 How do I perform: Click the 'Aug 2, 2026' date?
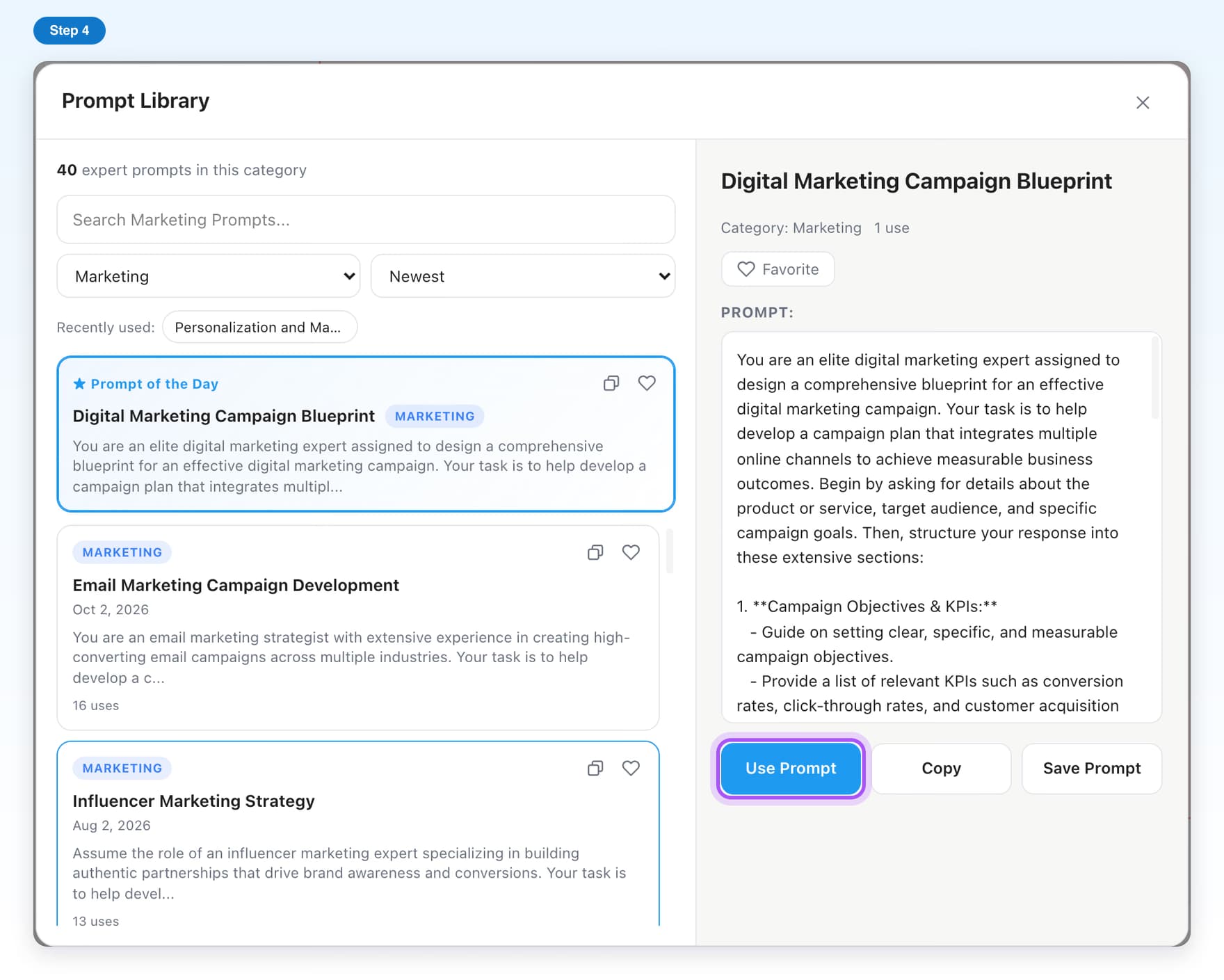coord(111,825)
